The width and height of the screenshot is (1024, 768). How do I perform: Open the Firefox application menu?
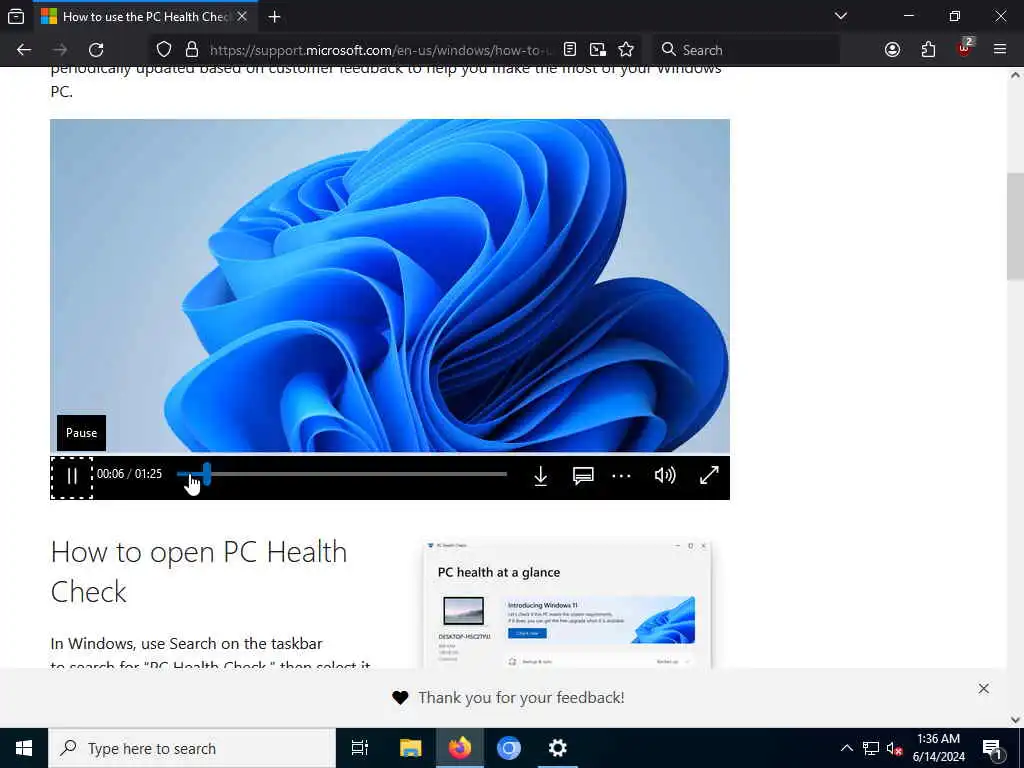[x=1000, y=50]
